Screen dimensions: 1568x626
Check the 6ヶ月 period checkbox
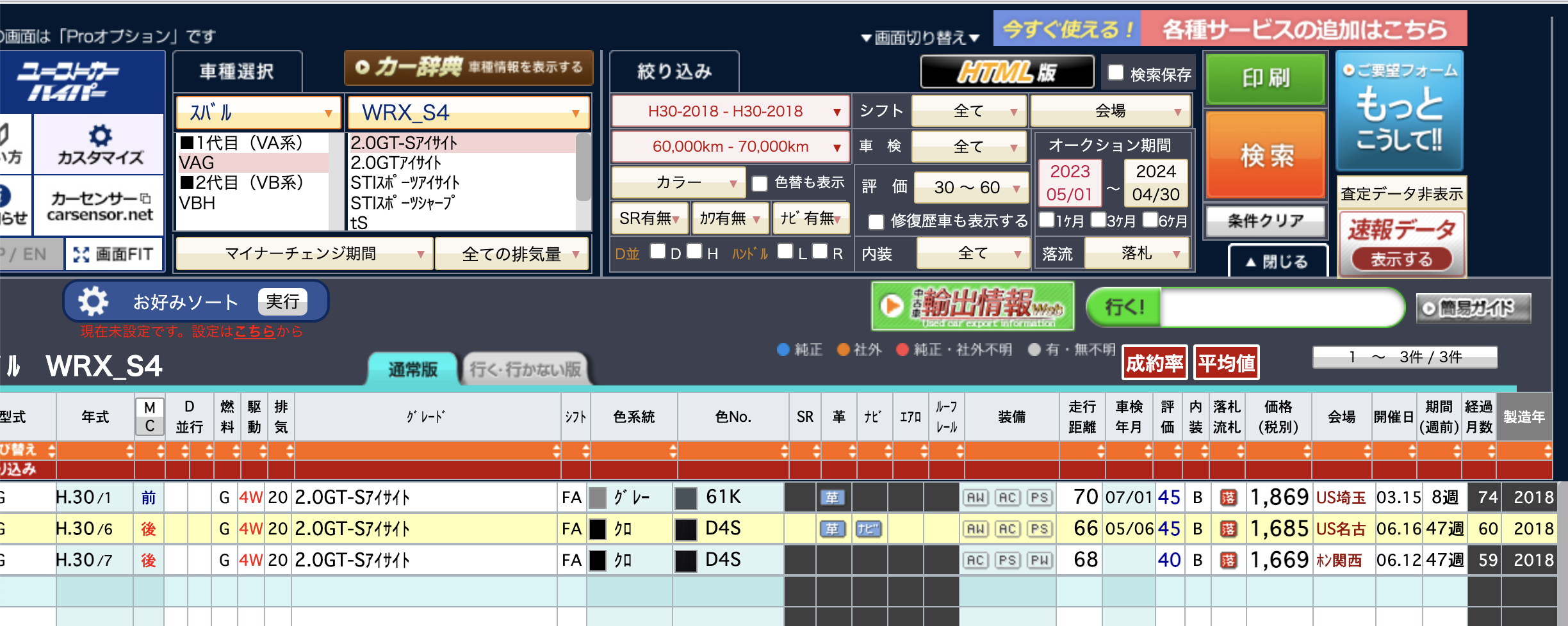(1150, 220)
